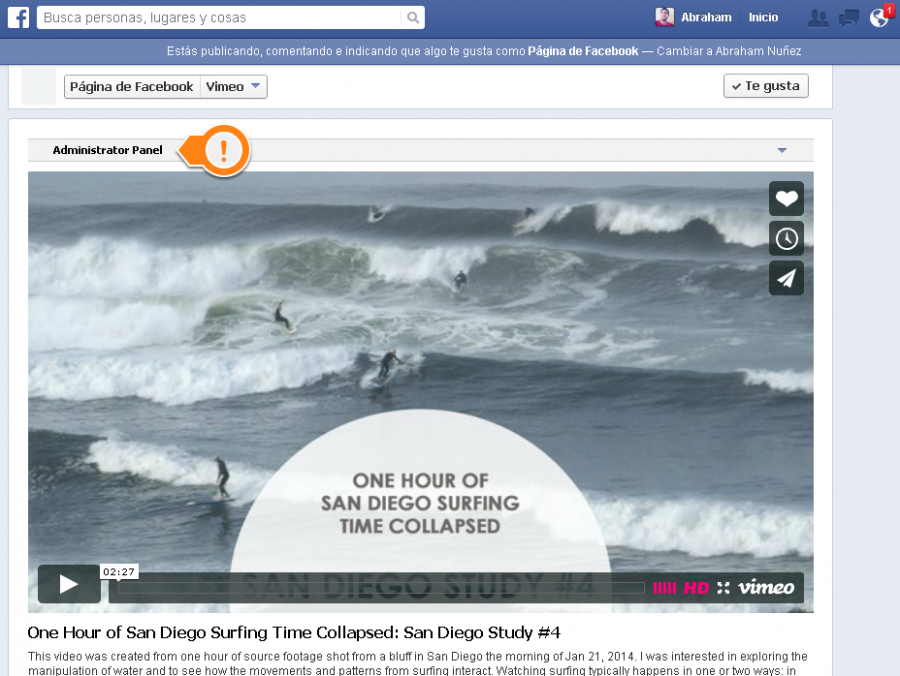Viewport: 900px width, 676px height.
Task: Go to Inicio in the top bar
Action: pos(763,17)
